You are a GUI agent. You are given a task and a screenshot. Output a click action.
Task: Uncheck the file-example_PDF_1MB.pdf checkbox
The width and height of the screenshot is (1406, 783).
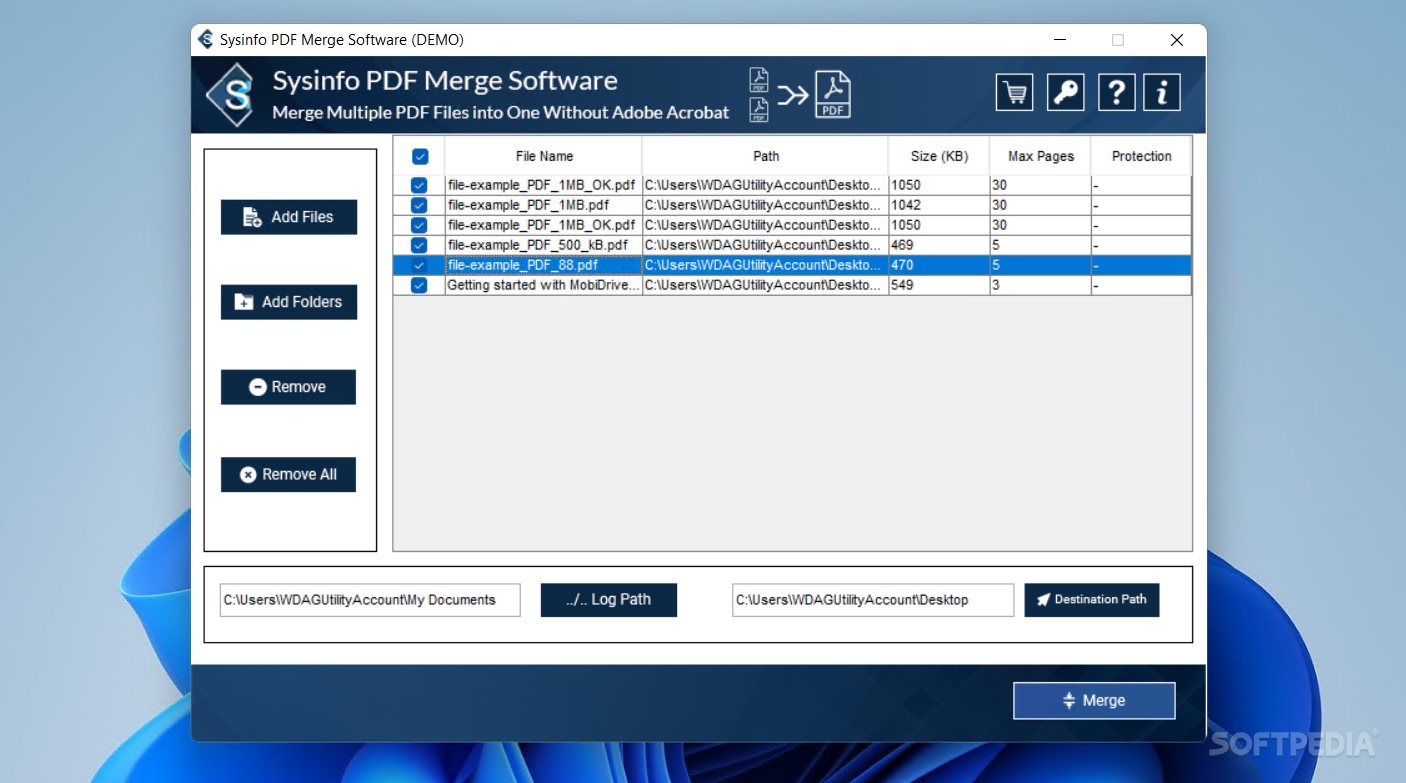click(419, 205)
